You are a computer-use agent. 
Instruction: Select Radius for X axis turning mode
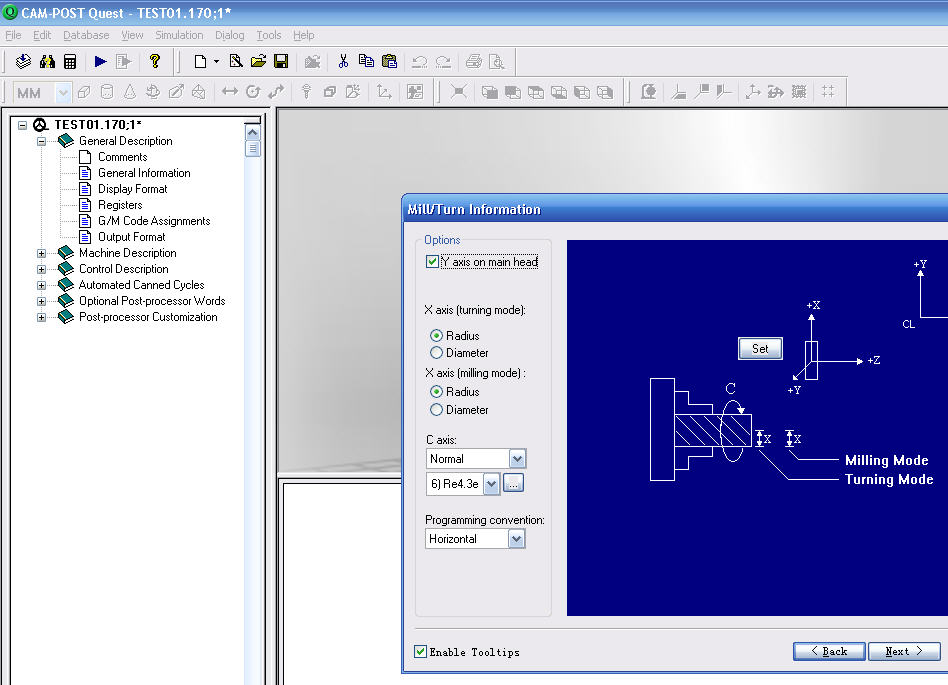coord(436,336)
